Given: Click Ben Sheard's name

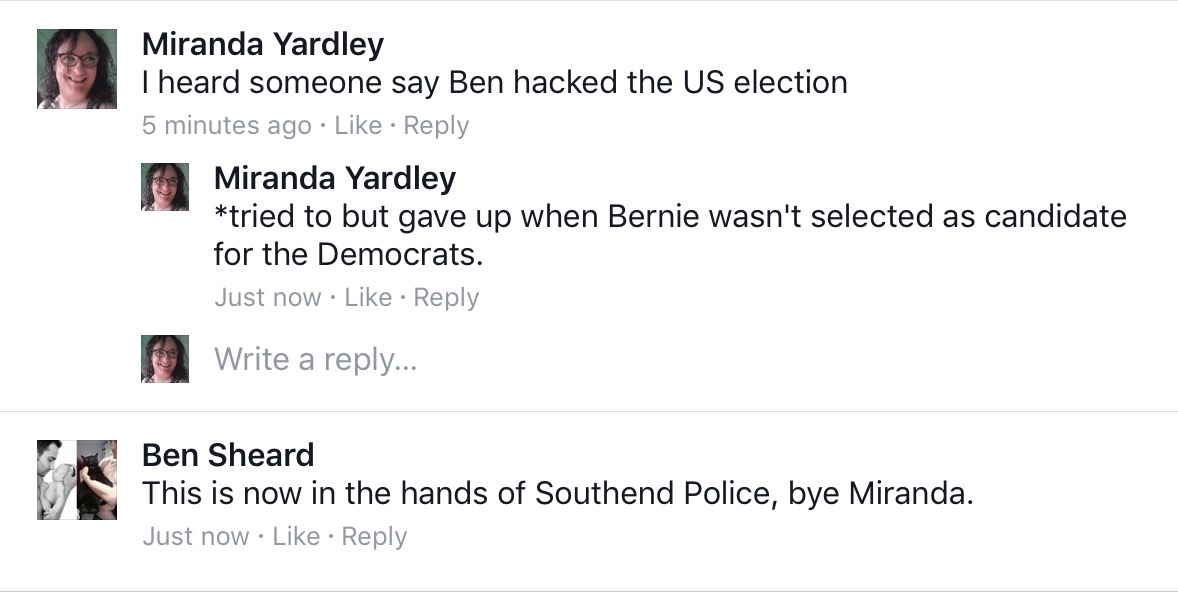Looking at the screenshot, I should (228, 456).
